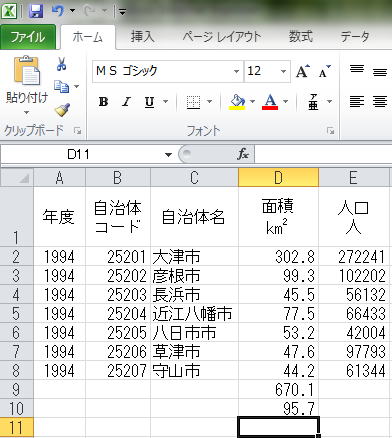Apply red font color
Screen dimensions: 392x438
click(x=270, y=102)
